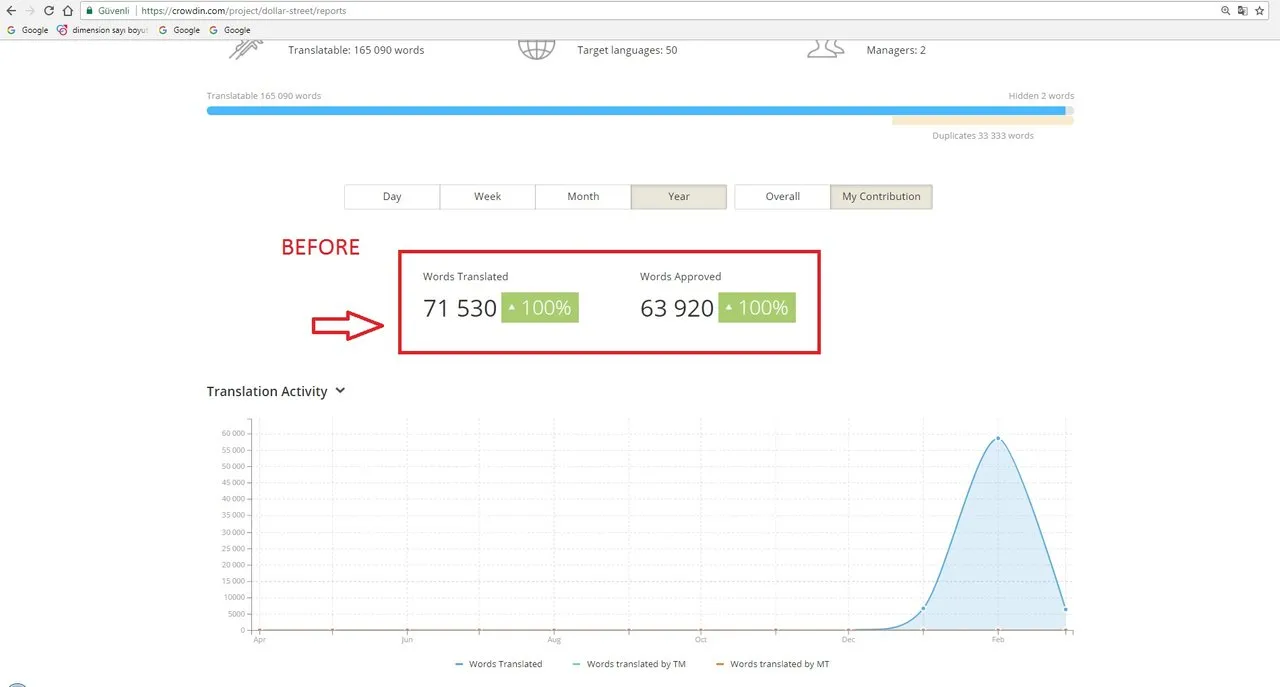
Task: Toggle Words translated by MT legend
Action: (x=773, y=664)
